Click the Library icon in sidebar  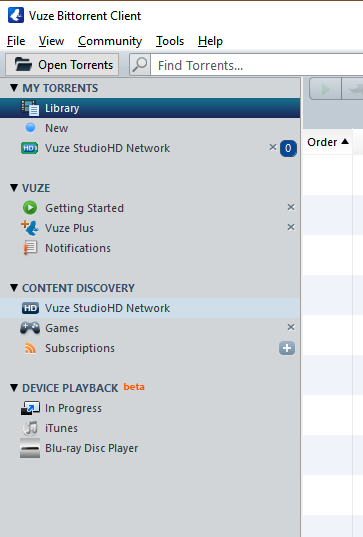click(x=30, y=108)
